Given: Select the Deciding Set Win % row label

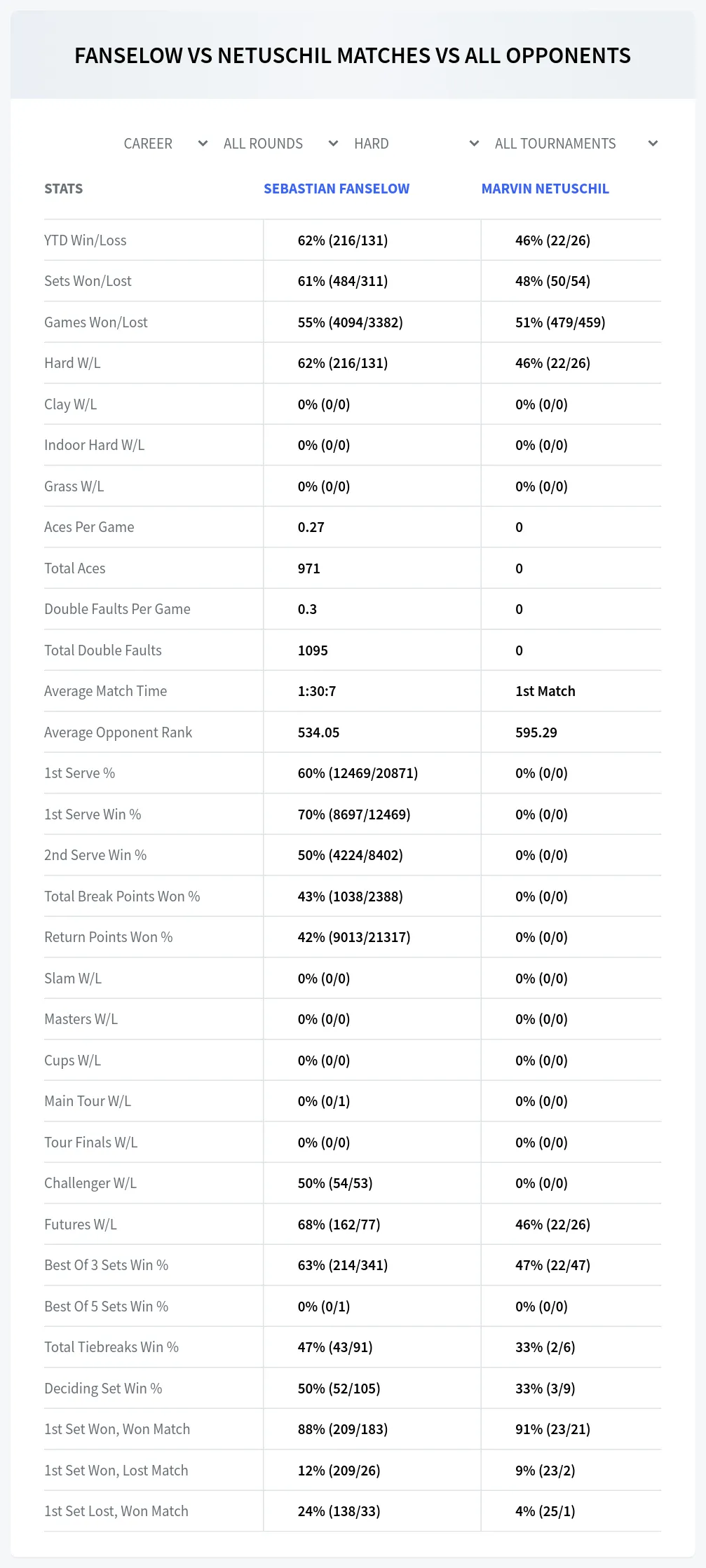Looking at the screenshot, I should pyautogui.click(x=103, y=1389).
